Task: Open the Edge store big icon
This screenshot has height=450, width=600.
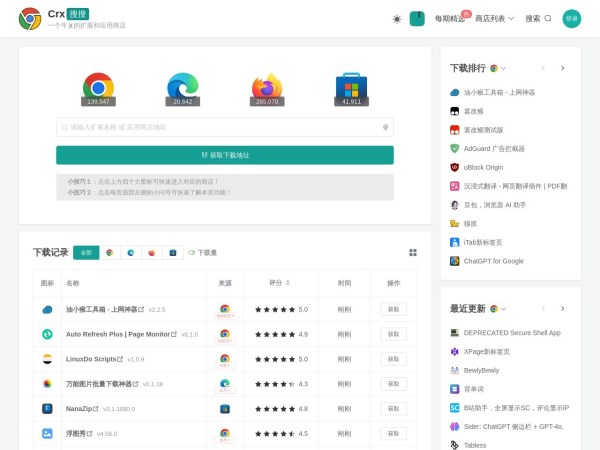Action: click(183, 89)
